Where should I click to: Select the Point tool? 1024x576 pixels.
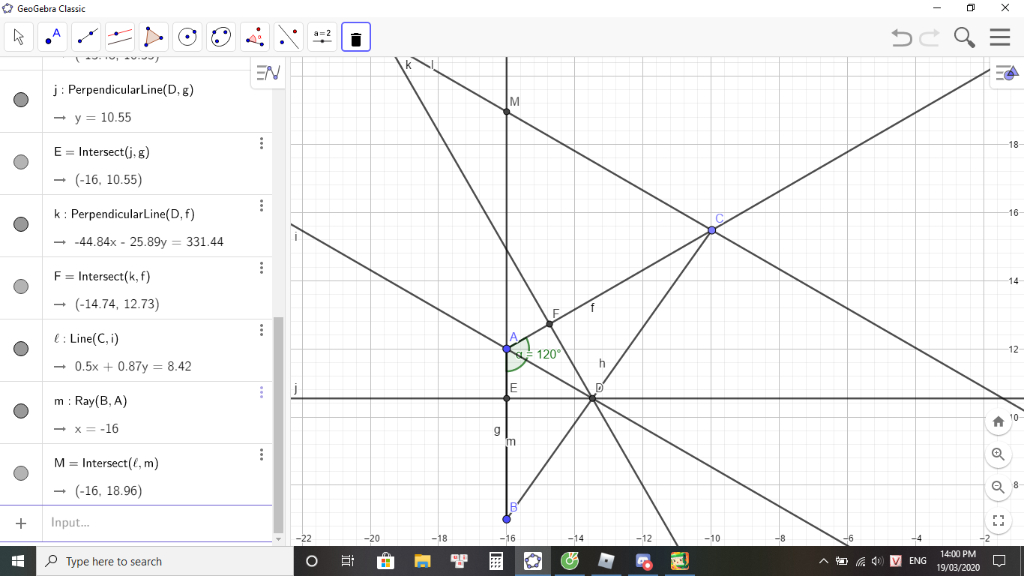click(52, 37)
